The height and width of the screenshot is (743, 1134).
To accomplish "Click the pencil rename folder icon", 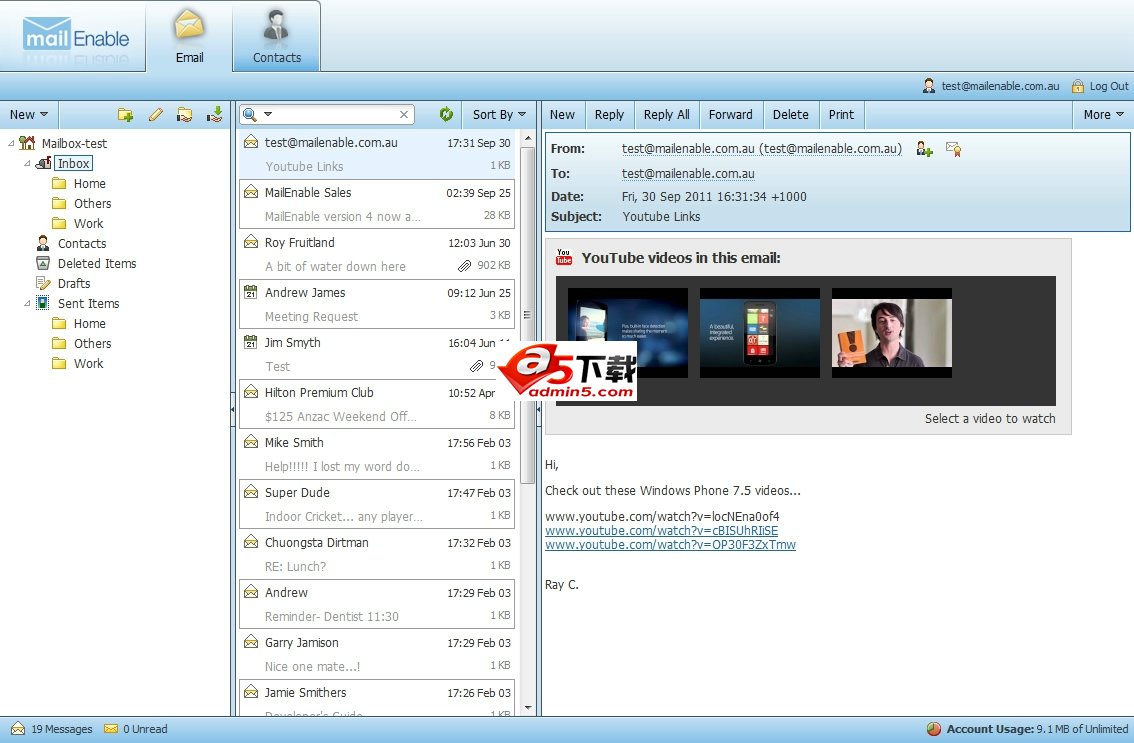I will [x=155, y=115].
